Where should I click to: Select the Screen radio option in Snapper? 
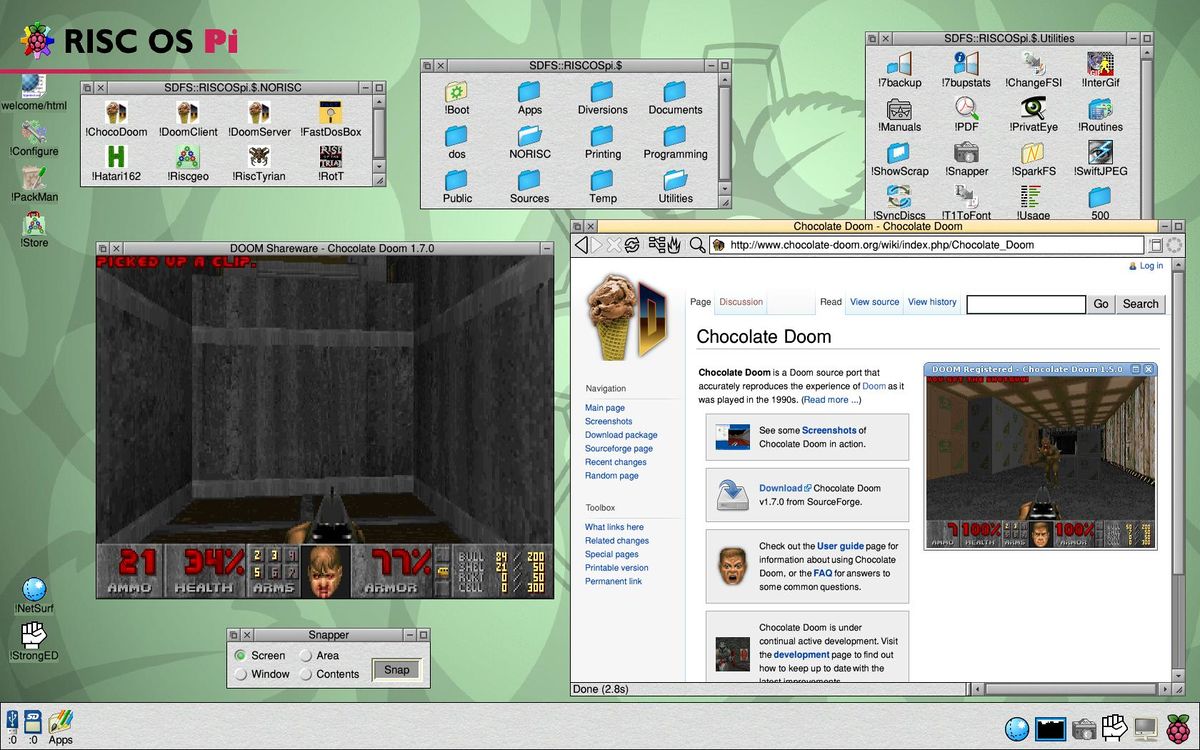[x=240, y=656]
